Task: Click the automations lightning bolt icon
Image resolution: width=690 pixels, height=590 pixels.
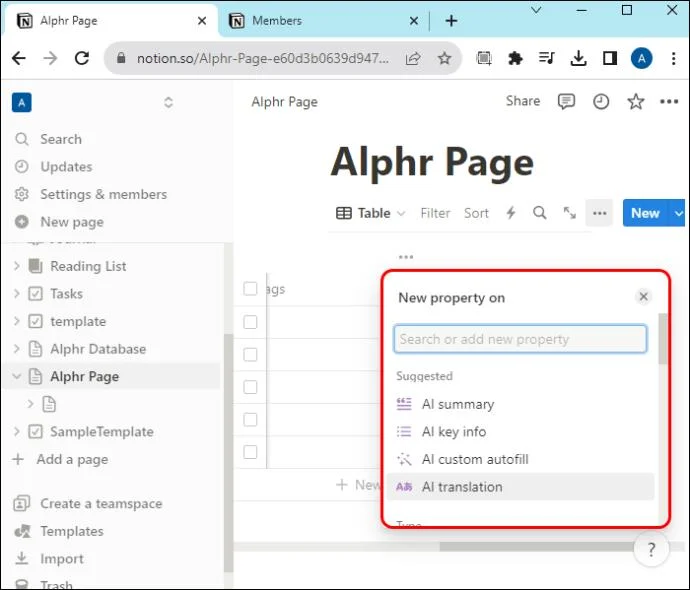Action: point(510,213)
